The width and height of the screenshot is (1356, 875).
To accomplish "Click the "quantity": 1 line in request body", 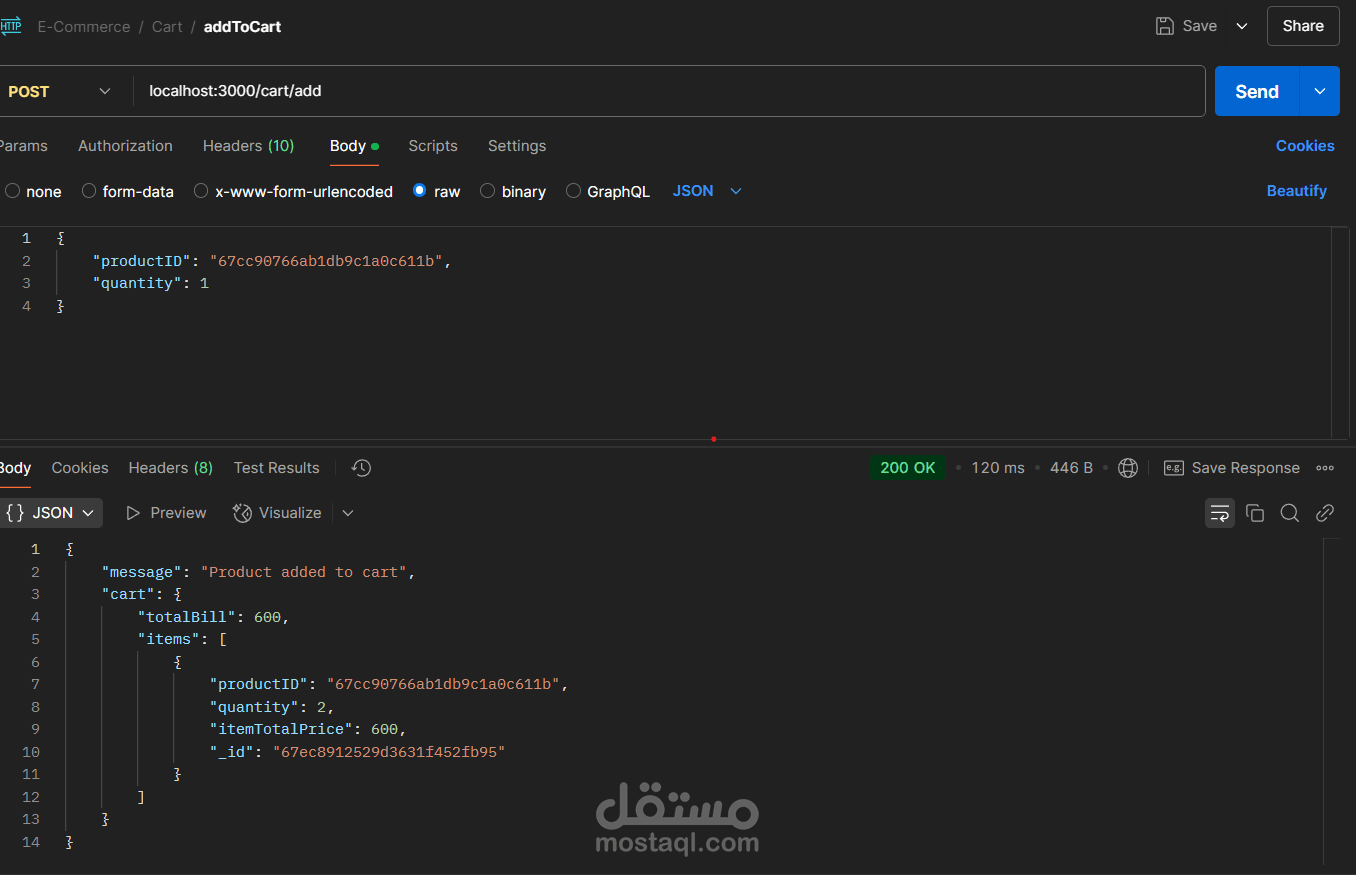I will click(x=151, y=284).
